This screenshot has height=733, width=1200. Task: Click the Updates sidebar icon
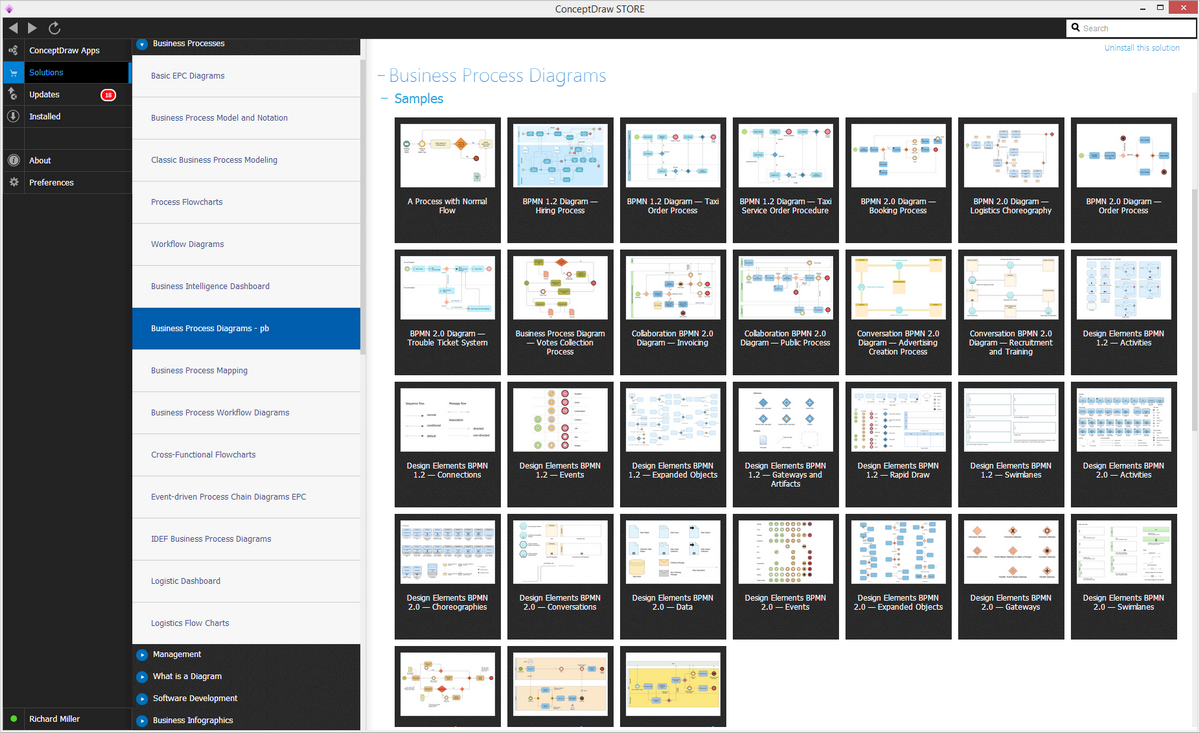coord(13,94)
